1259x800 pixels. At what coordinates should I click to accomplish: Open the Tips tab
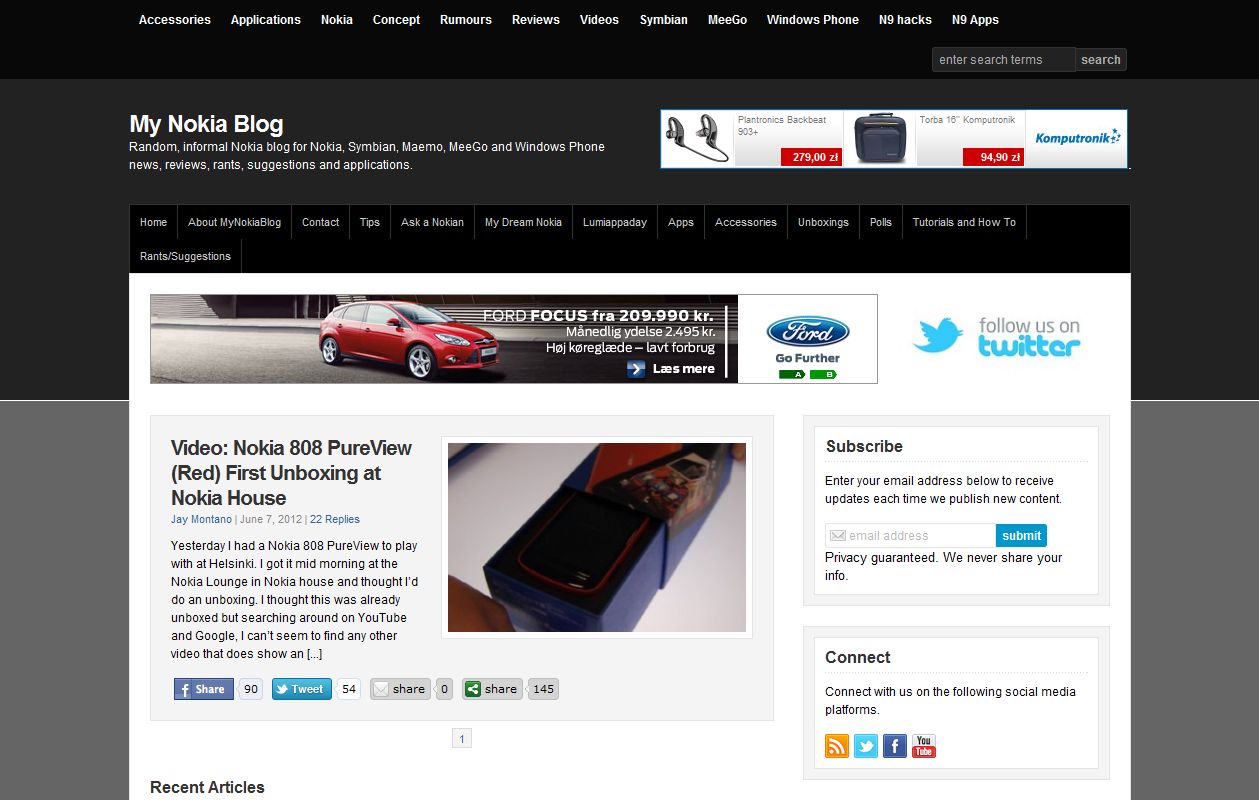370,222
